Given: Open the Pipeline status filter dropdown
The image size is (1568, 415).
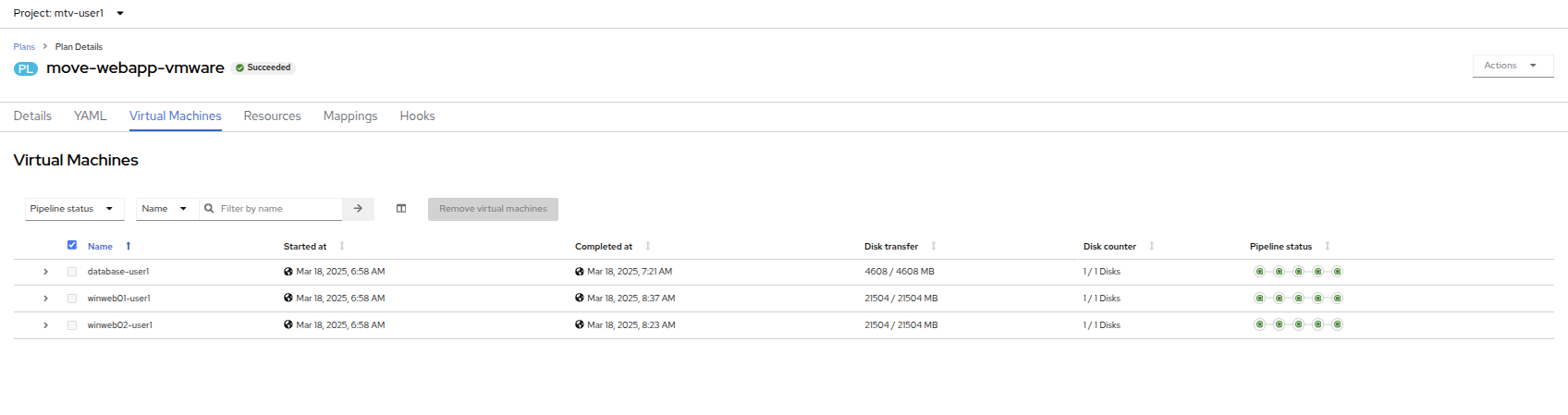Looking at the screenshot, I should tap(74, 209).
